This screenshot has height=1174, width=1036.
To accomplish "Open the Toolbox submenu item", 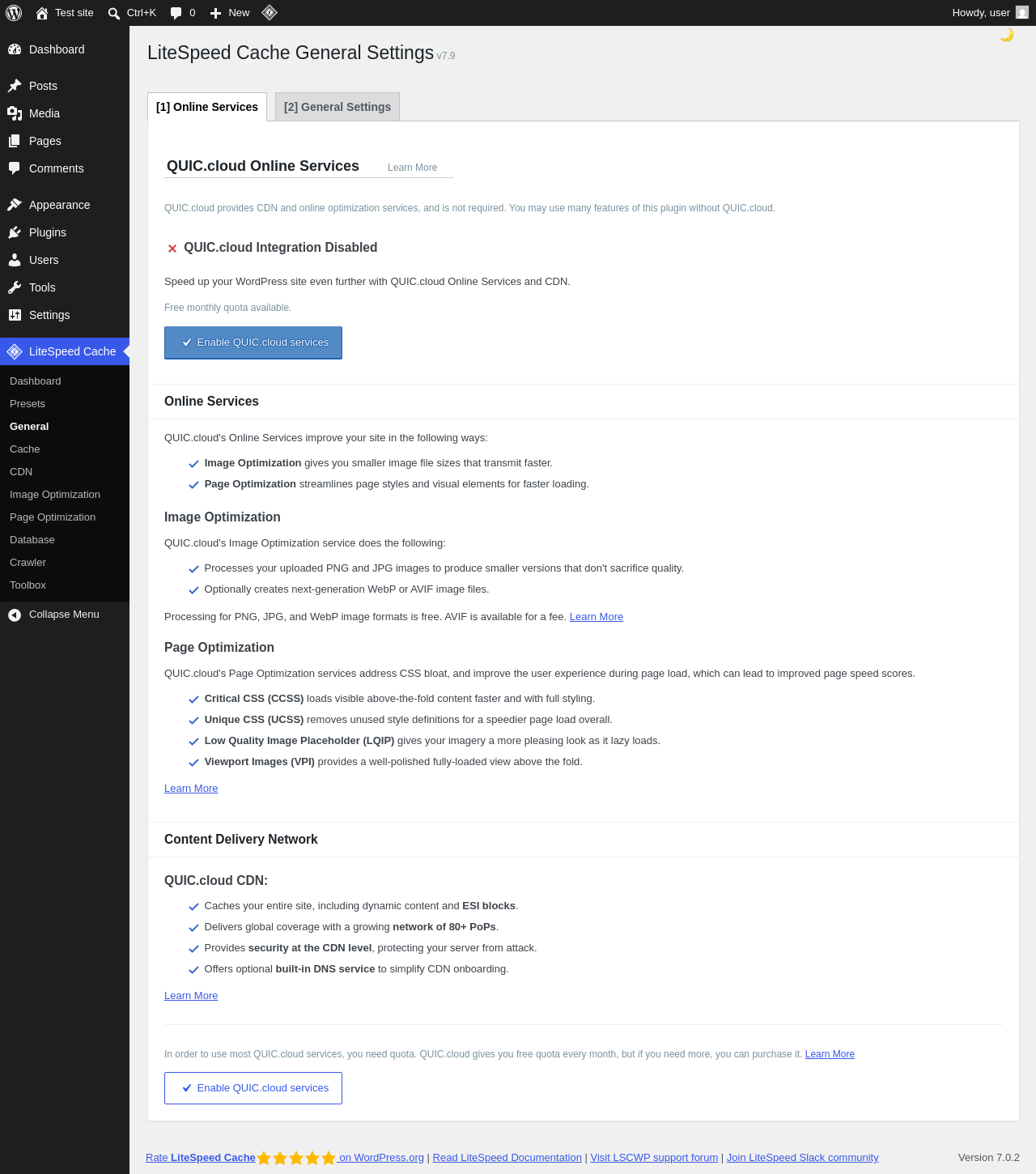I will (28, 585).
